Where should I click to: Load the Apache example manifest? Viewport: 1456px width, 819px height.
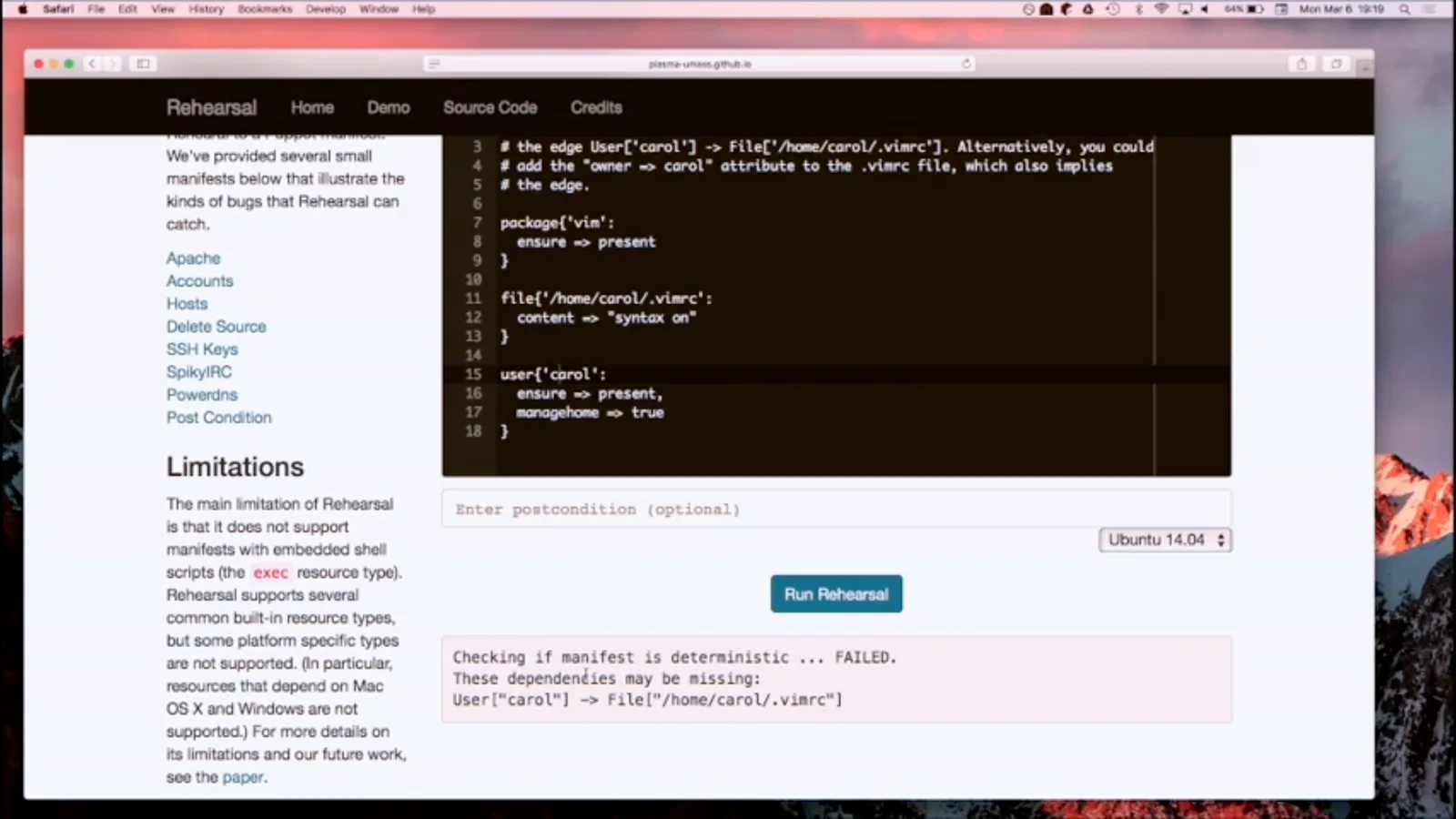[193, 258]
